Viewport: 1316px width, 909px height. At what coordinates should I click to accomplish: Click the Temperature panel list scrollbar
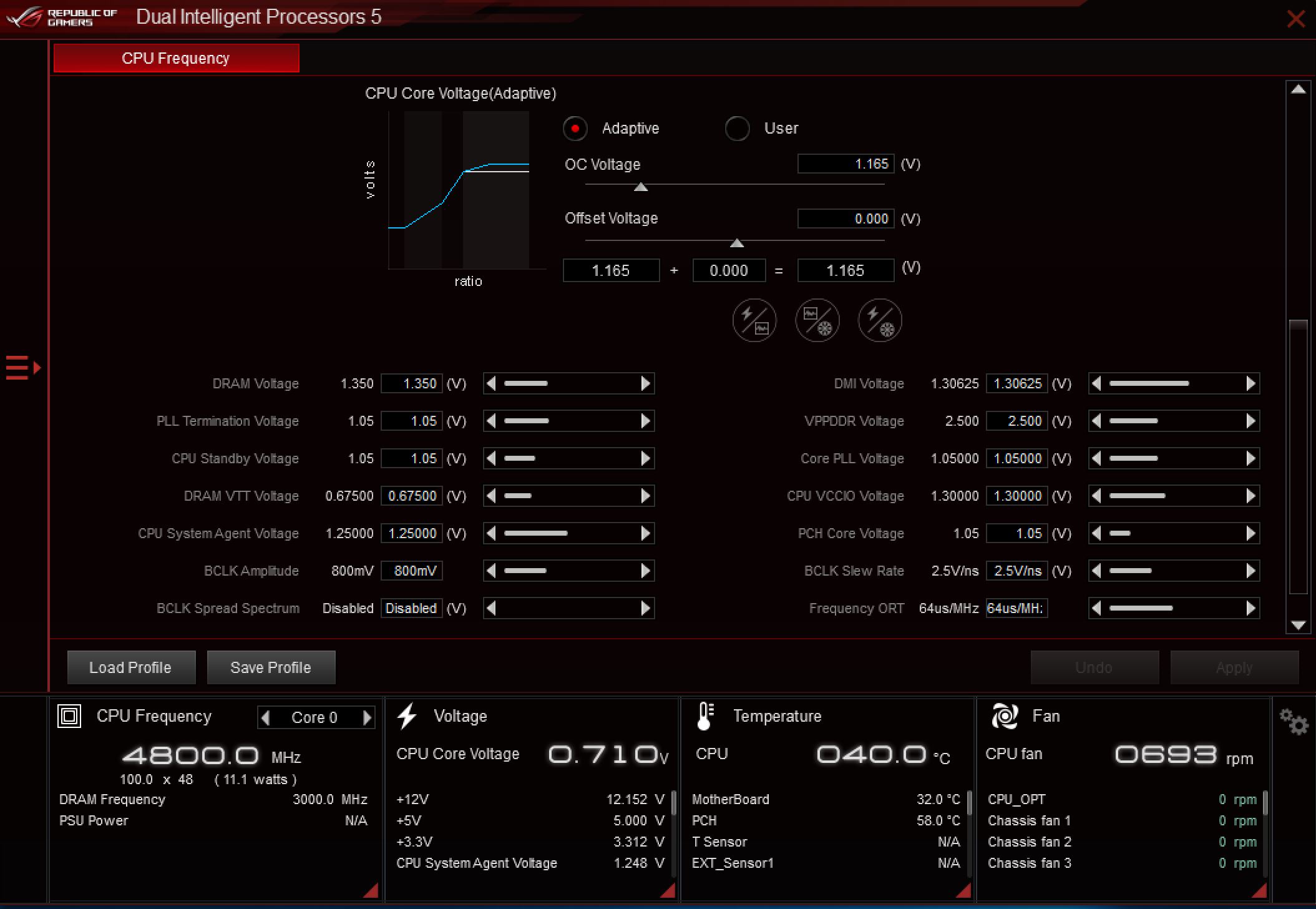970,803
